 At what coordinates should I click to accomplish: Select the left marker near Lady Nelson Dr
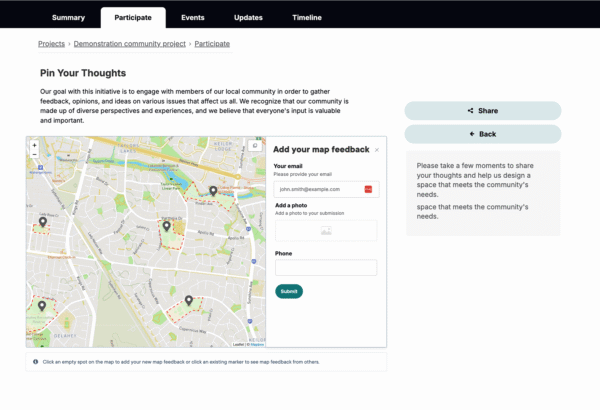click(42, 221)
